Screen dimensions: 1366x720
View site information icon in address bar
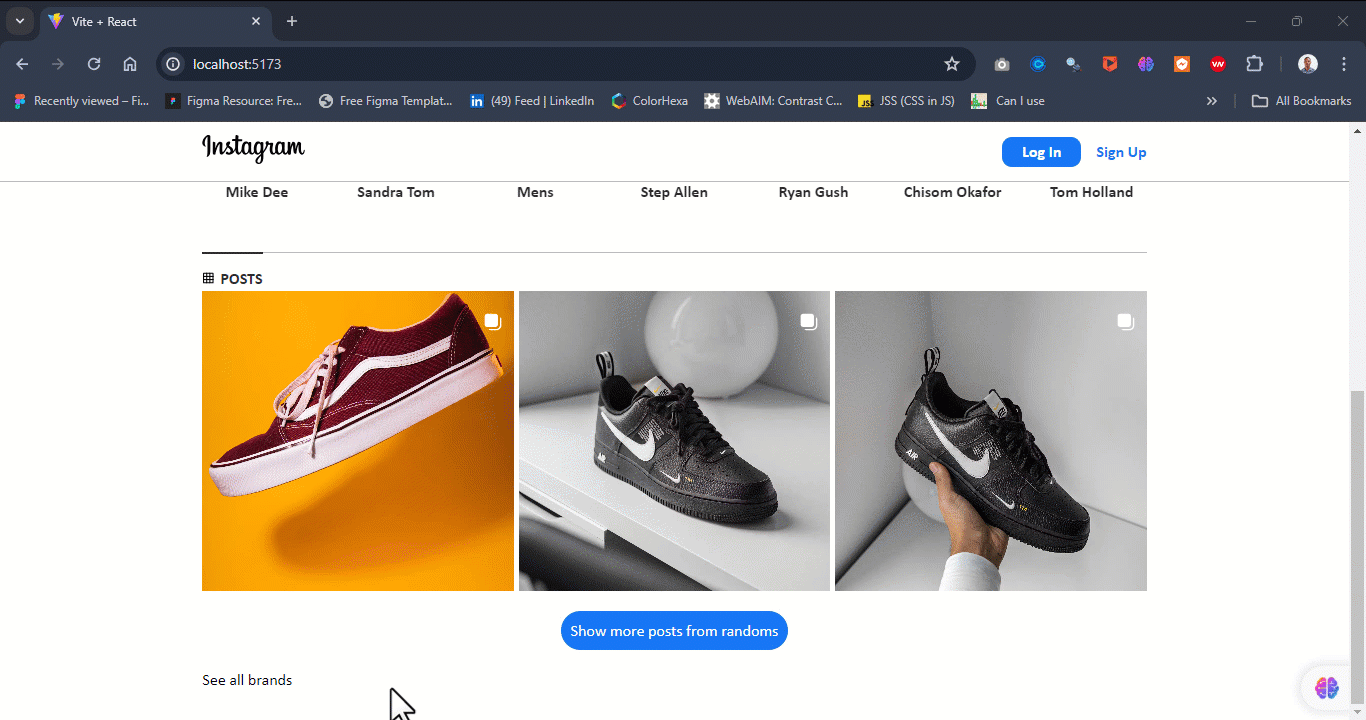click(173, 64)
